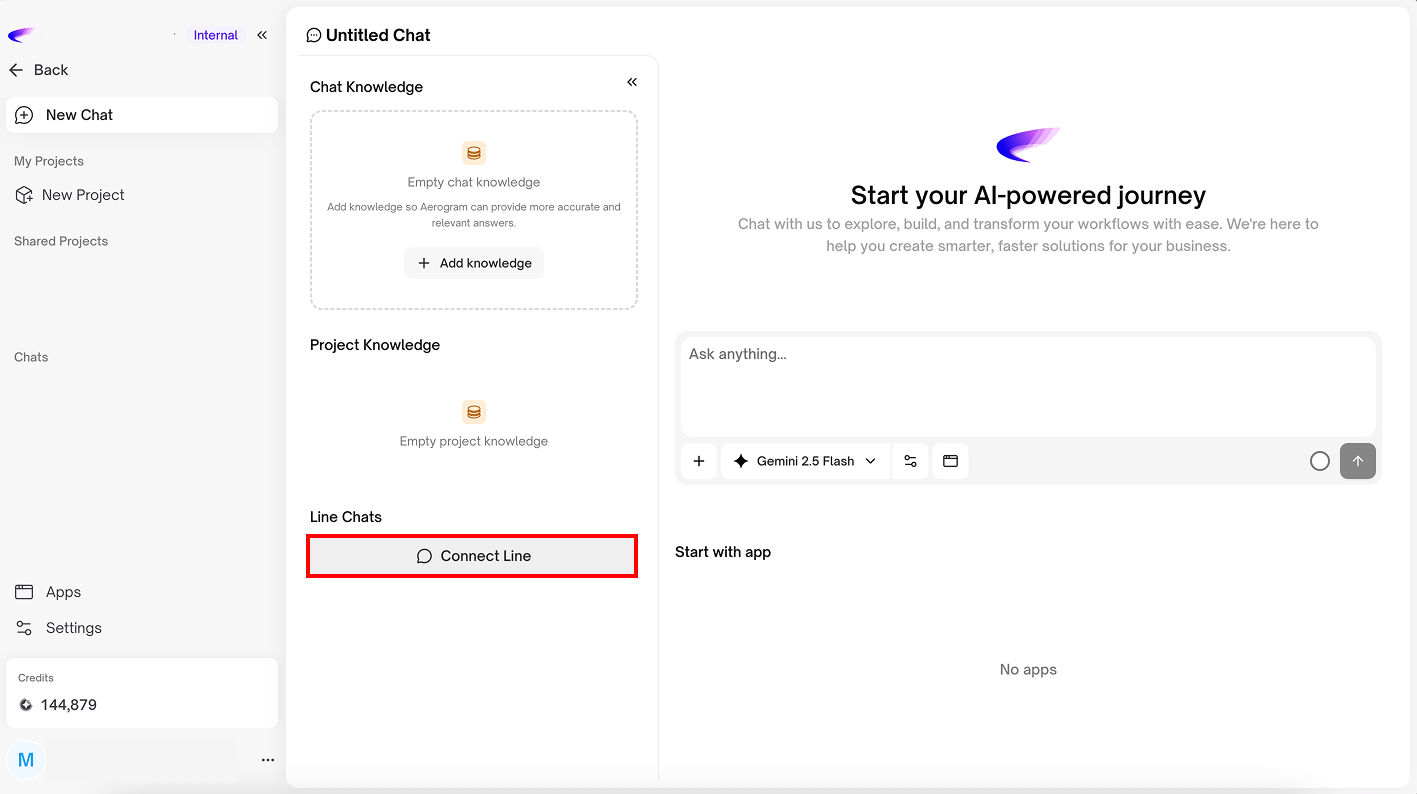Image resolution: width=1417 pixels, height=794 pixels.
Task: Click the apps window icon beside sliders
Action: [x=950, y=461]
